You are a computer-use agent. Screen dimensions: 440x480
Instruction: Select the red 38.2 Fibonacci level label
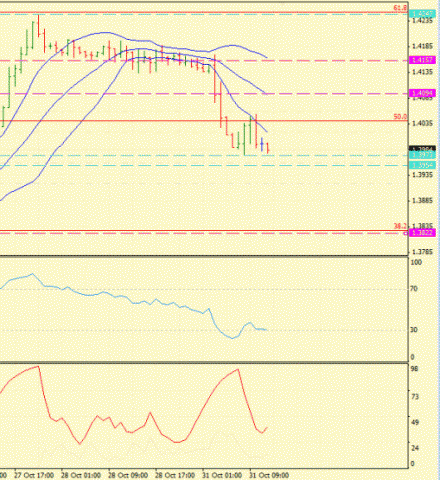coord(400,226)
